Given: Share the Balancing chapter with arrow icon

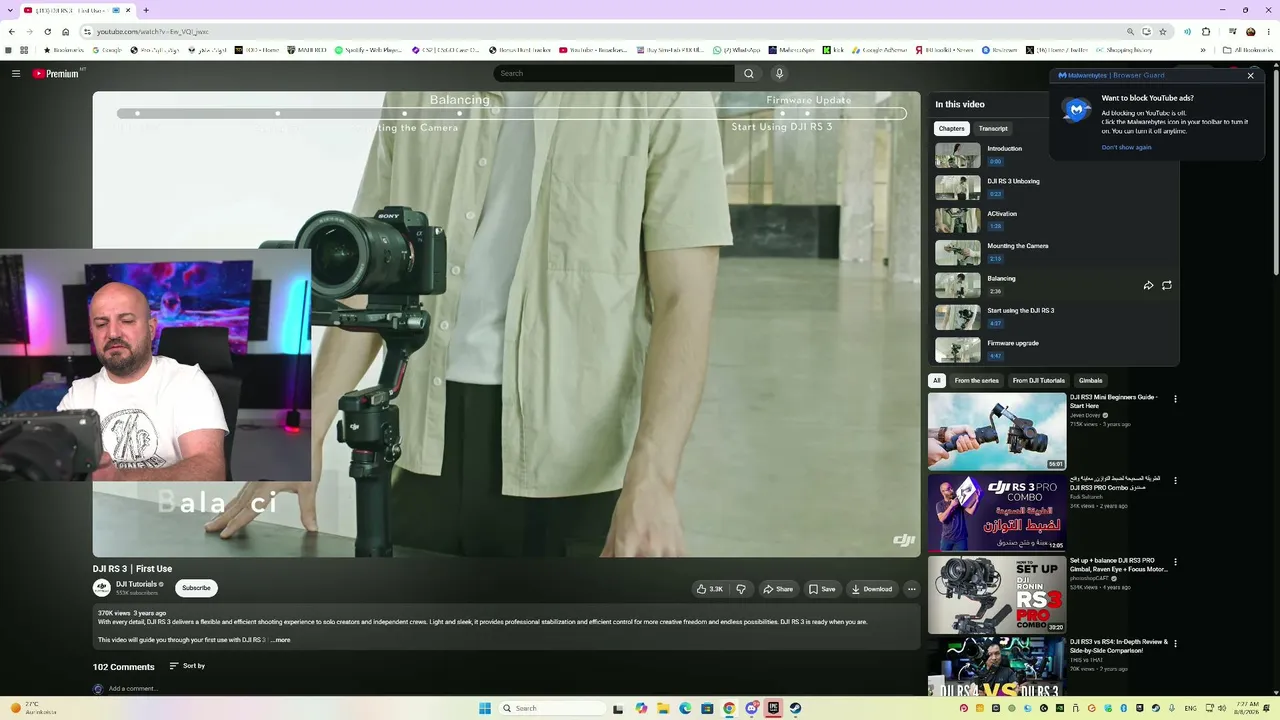Looking at the screenshot, I should (1148, 285).
